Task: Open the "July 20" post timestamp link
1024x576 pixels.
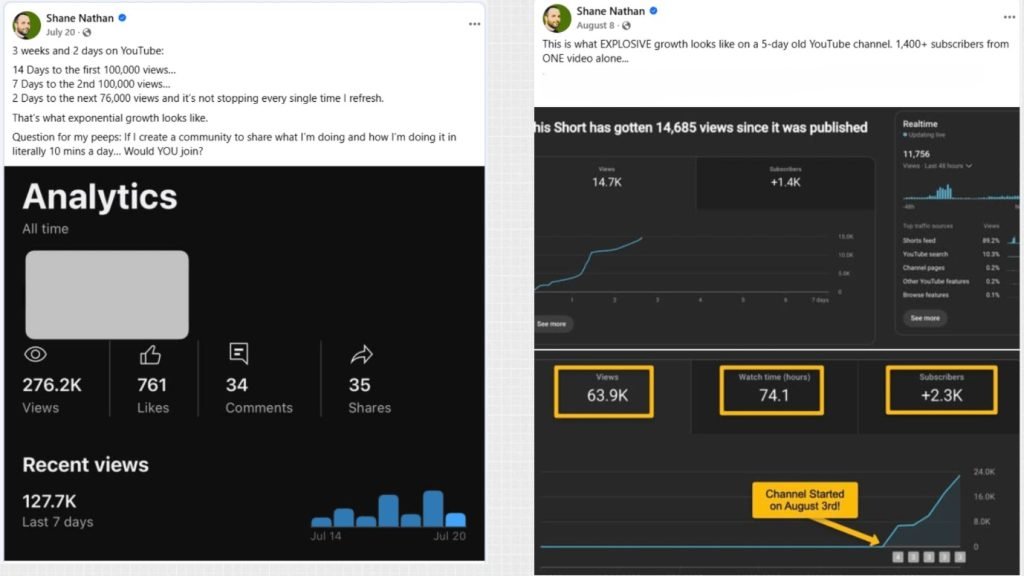Action: [x=61, y=33]
